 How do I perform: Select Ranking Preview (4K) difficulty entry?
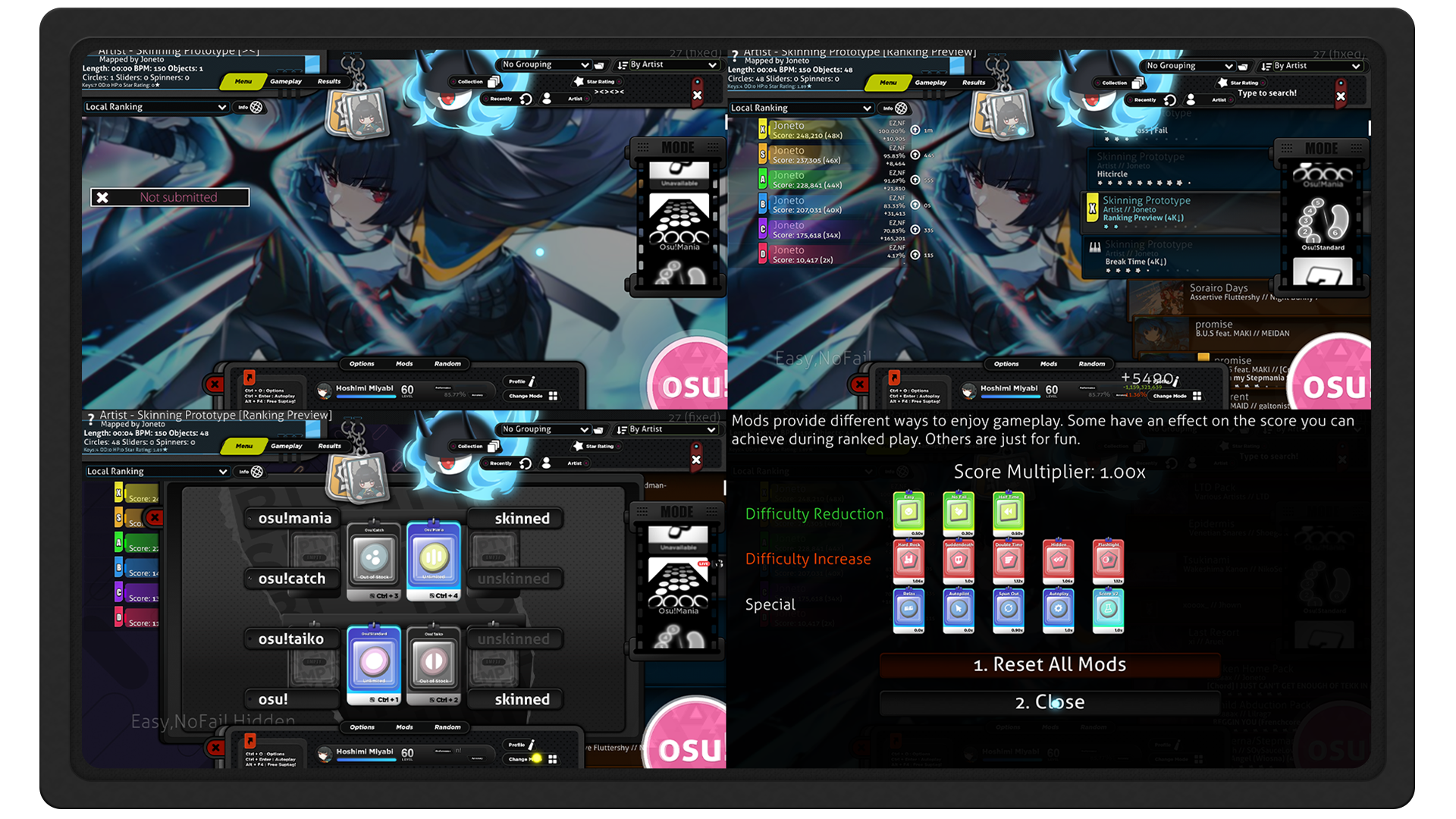1181,212
